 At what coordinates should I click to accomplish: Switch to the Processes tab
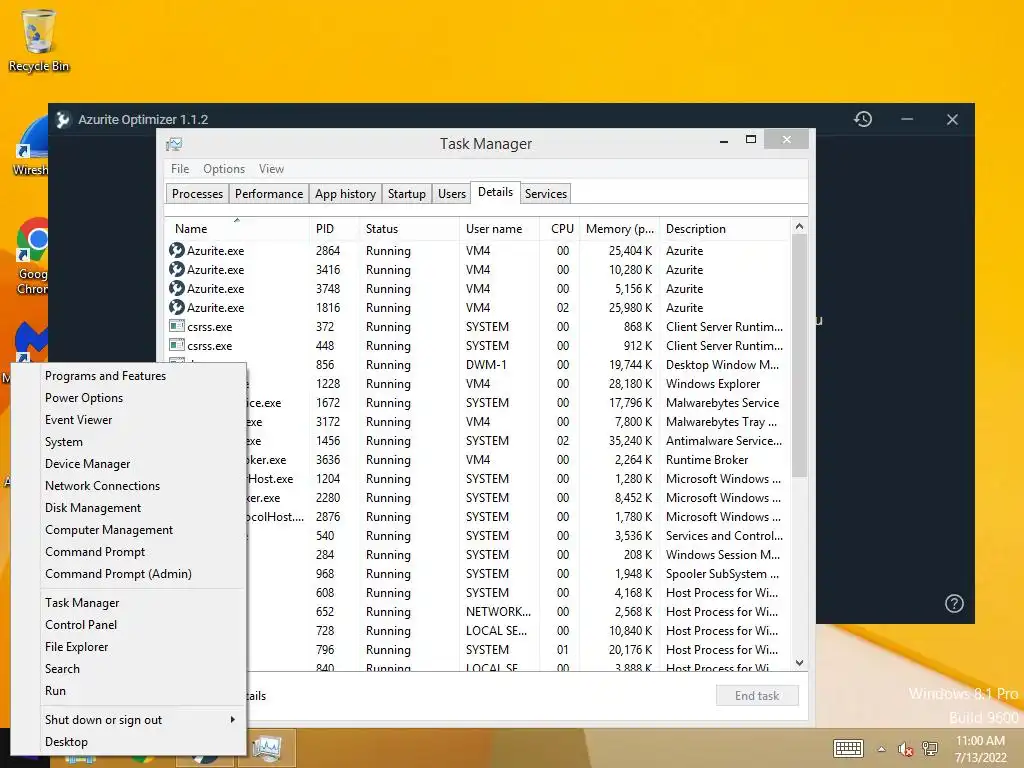[197, 194]
